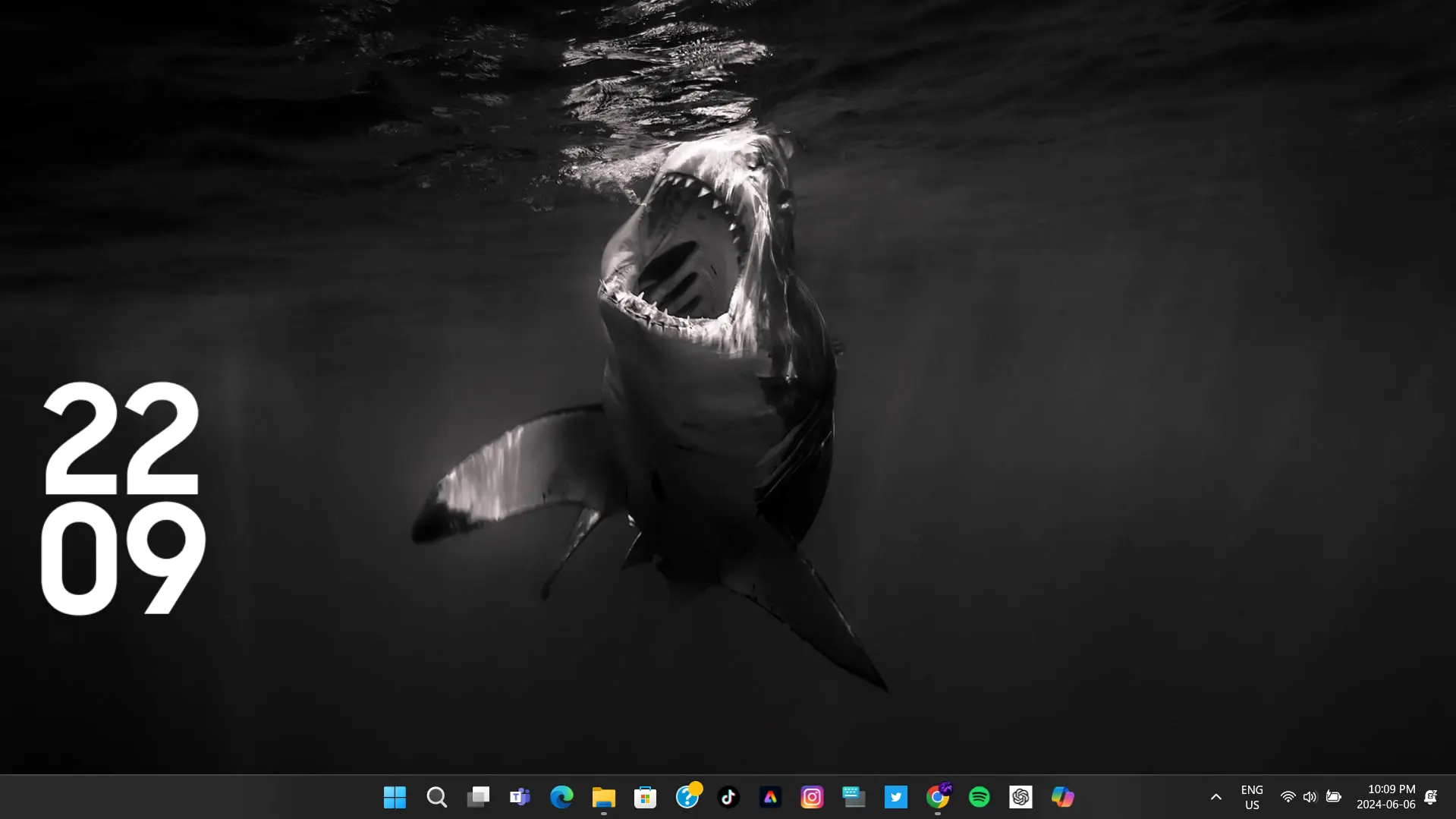The width and height of the screenshot is (1456, 819).
Task: Click the volume speaker icon
Action: click(1310, 797)
